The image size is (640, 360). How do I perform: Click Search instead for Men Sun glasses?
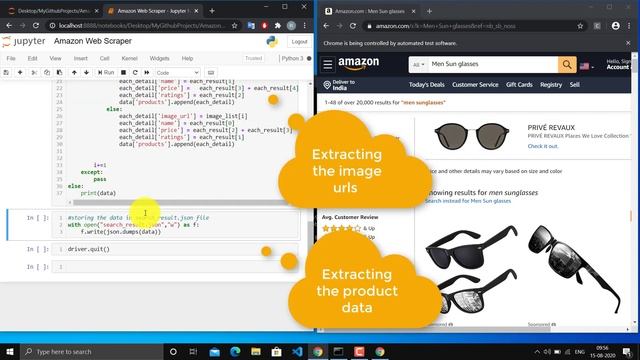point(468,201)
